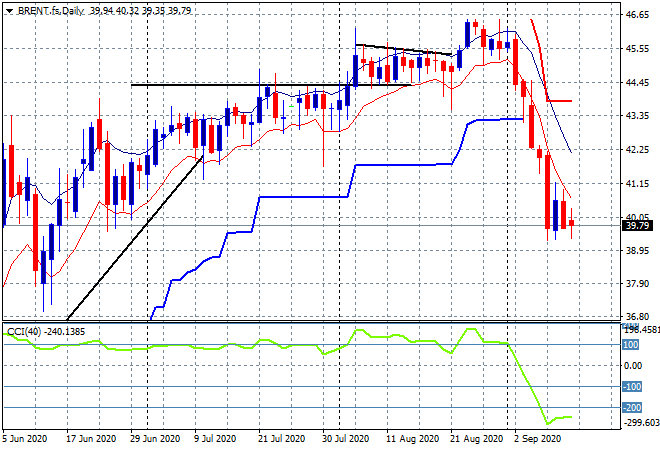Image resolution: width=660 pixels, height=450 pixels.
Task: Click the 38.95 price scale value
Action: click(x=637, y=250)
